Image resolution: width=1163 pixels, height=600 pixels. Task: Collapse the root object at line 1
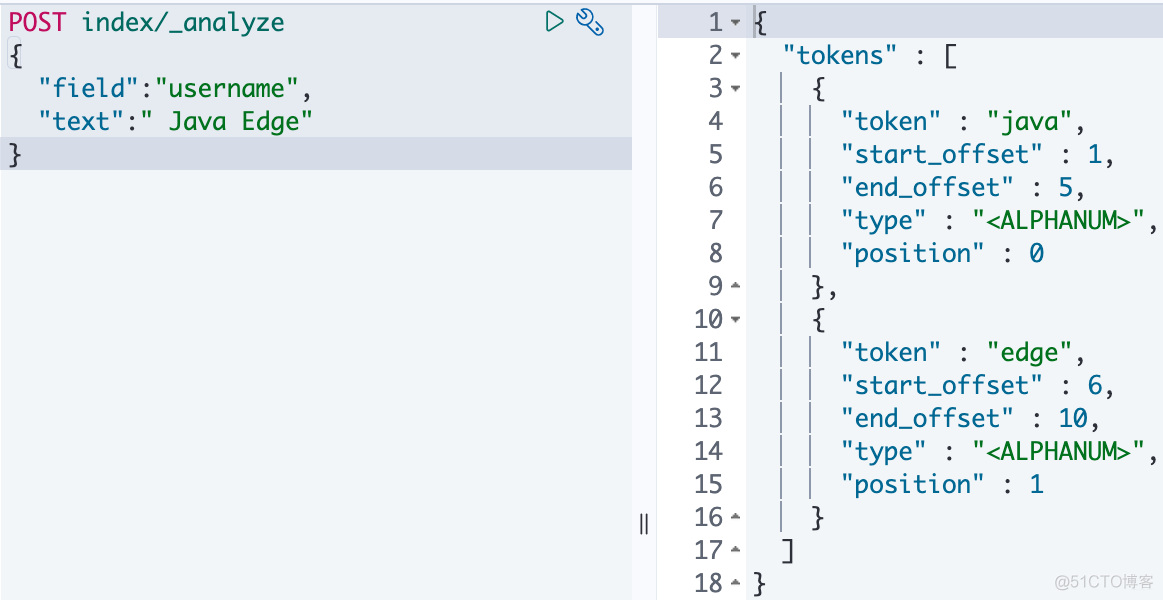coord(736,23)
